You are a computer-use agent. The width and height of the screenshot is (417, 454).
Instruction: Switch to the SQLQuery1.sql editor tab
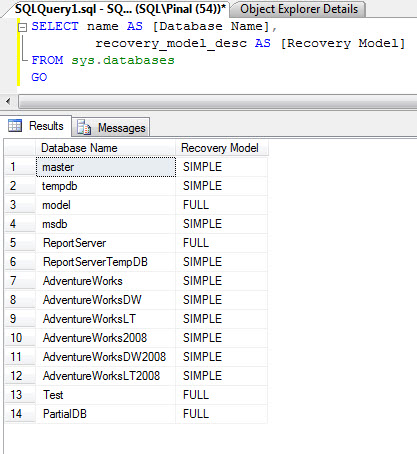(120, 9)
